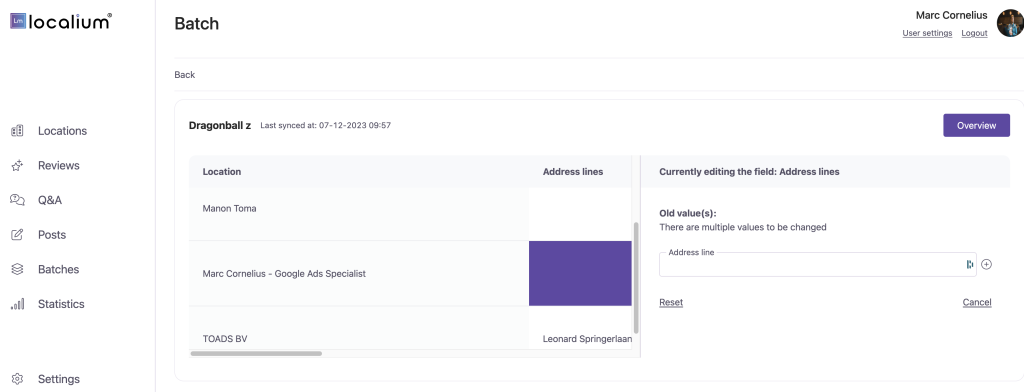This screenshot has width=1024, height=392.
Task: Open the Locations menu item
Action: tap(62, 131)
